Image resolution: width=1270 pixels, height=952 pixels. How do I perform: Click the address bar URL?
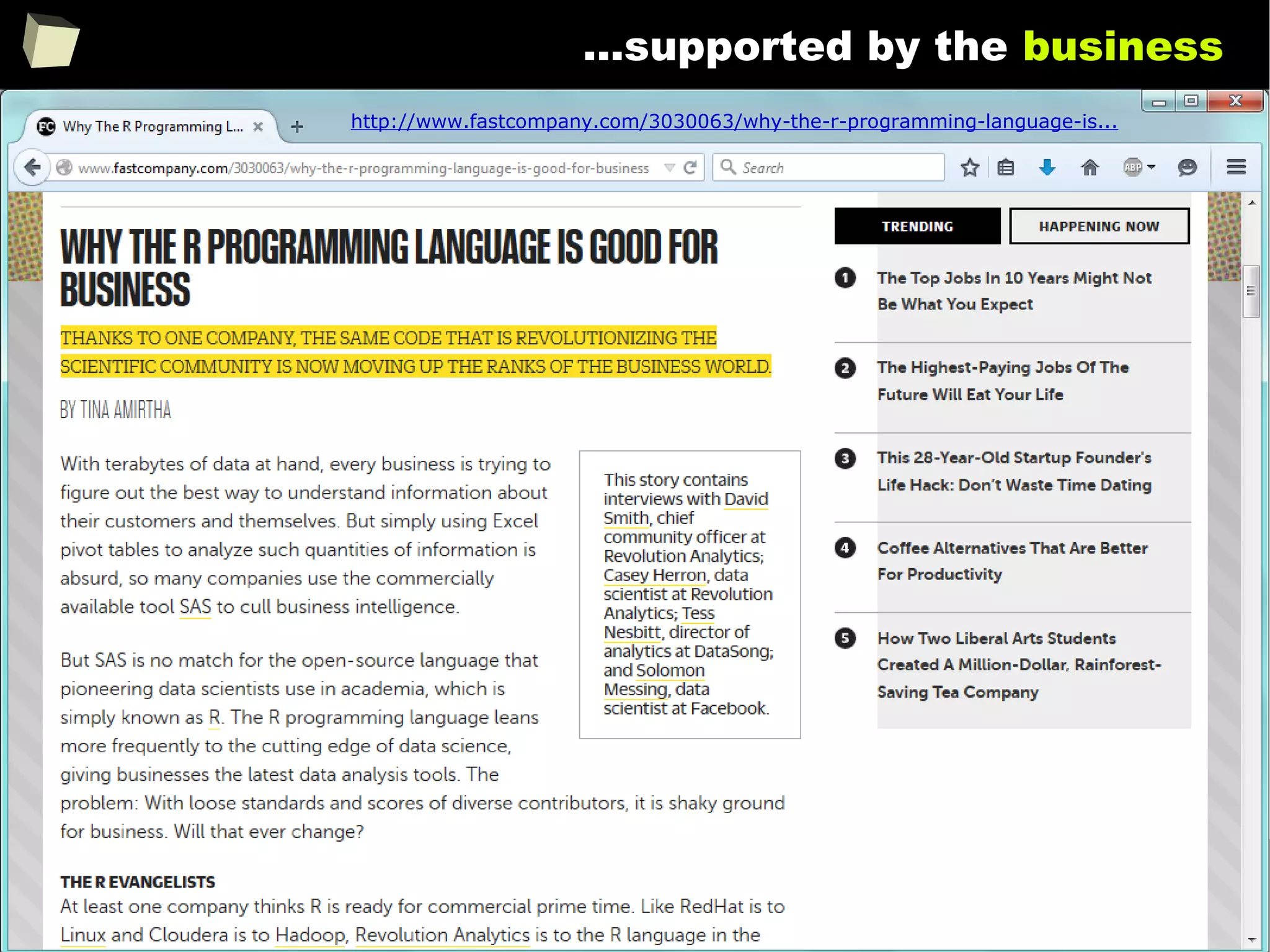tap(363, 168)
